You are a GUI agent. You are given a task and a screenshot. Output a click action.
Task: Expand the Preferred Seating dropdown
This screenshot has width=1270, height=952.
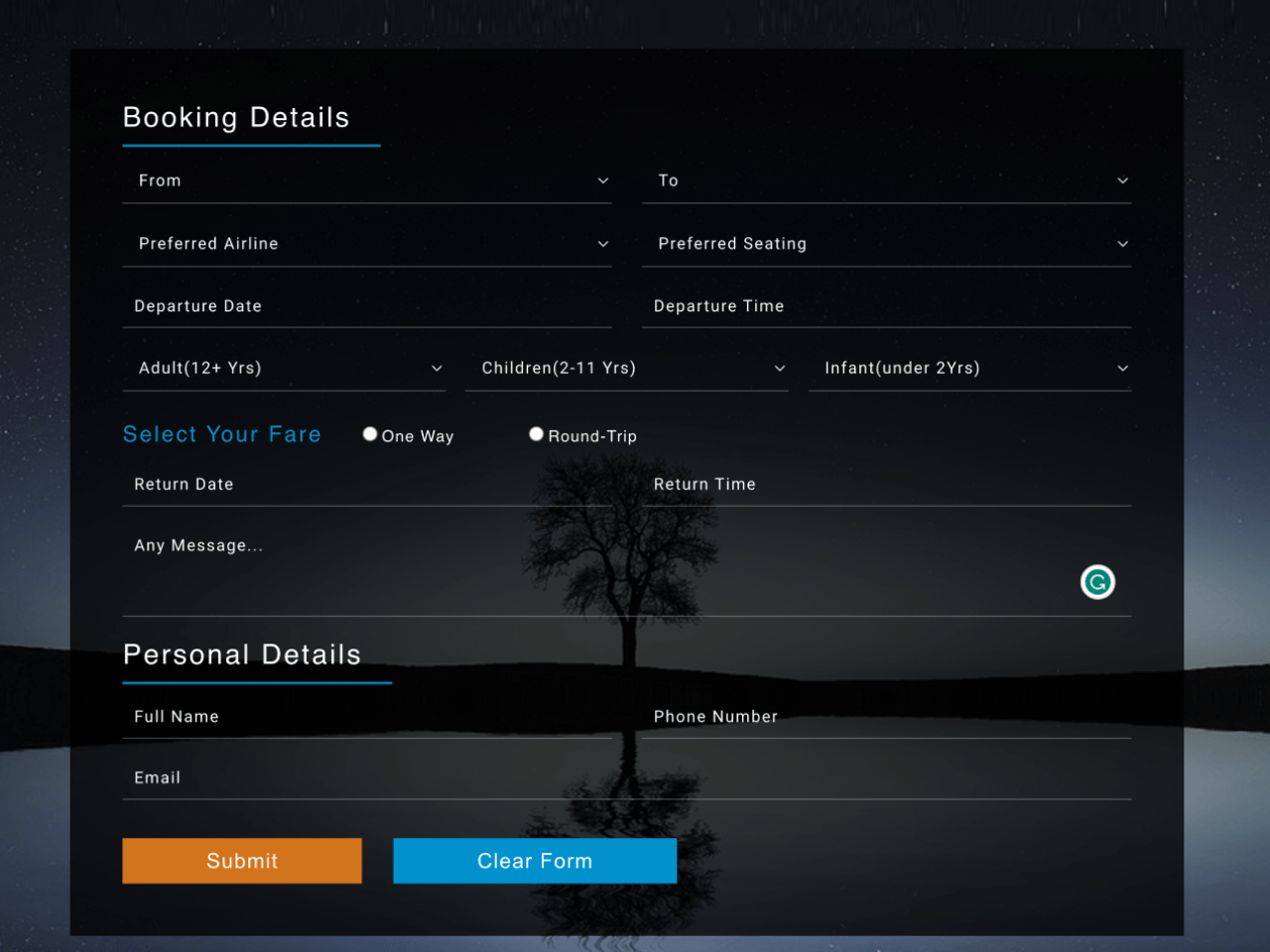click(887, 243)
